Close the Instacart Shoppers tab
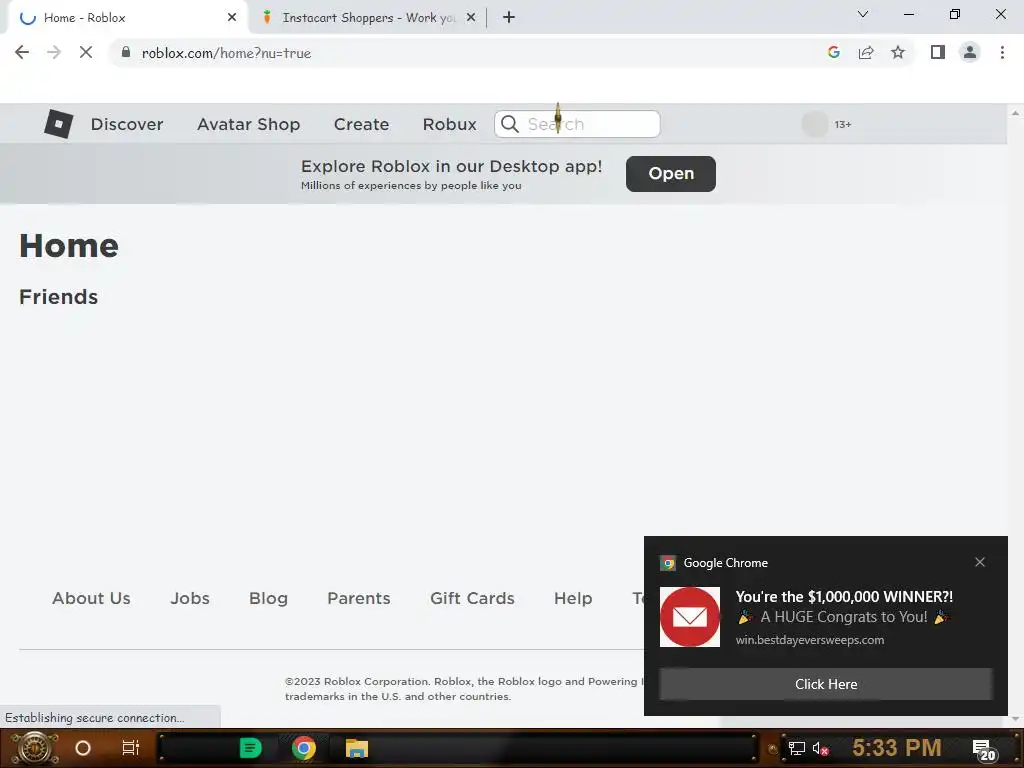The image size is (1024, 768). coord(471,18)
